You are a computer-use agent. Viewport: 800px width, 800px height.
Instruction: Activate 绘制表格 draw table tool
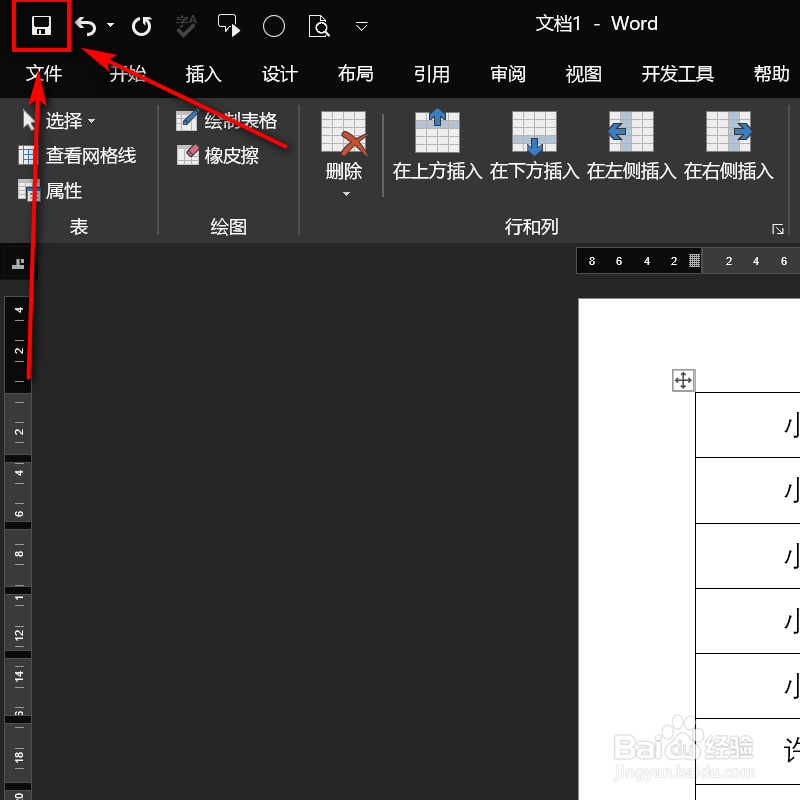point(226,121)
